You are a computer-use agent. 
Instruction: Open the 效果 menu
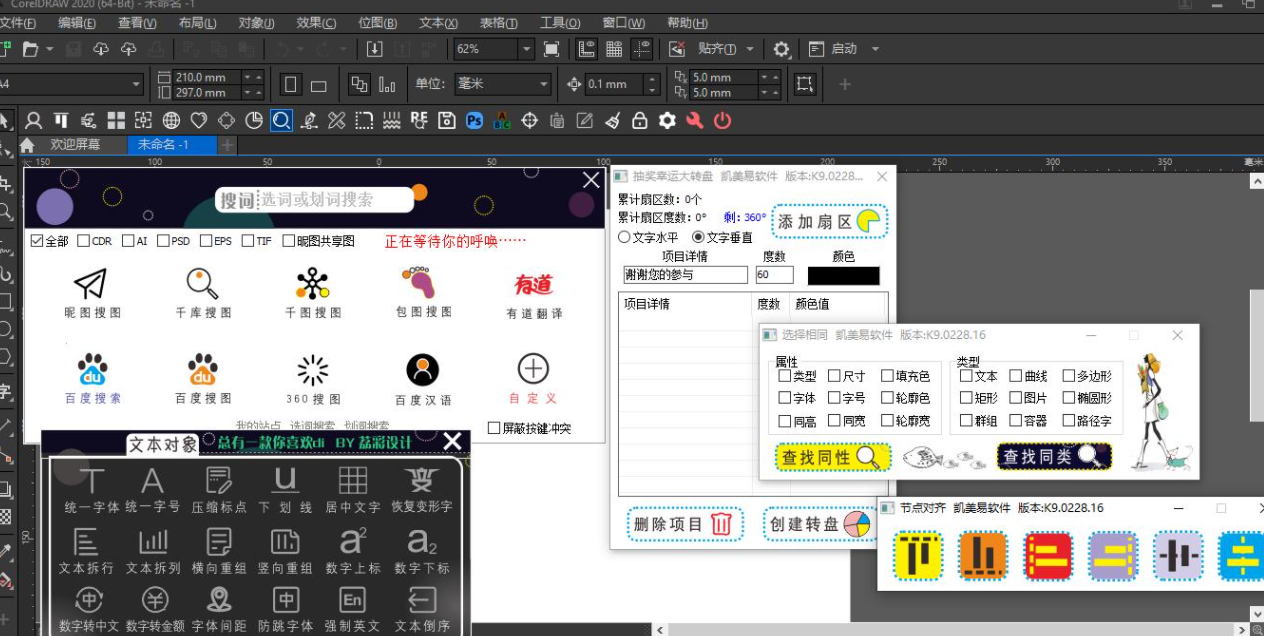[x=316, y=23]
